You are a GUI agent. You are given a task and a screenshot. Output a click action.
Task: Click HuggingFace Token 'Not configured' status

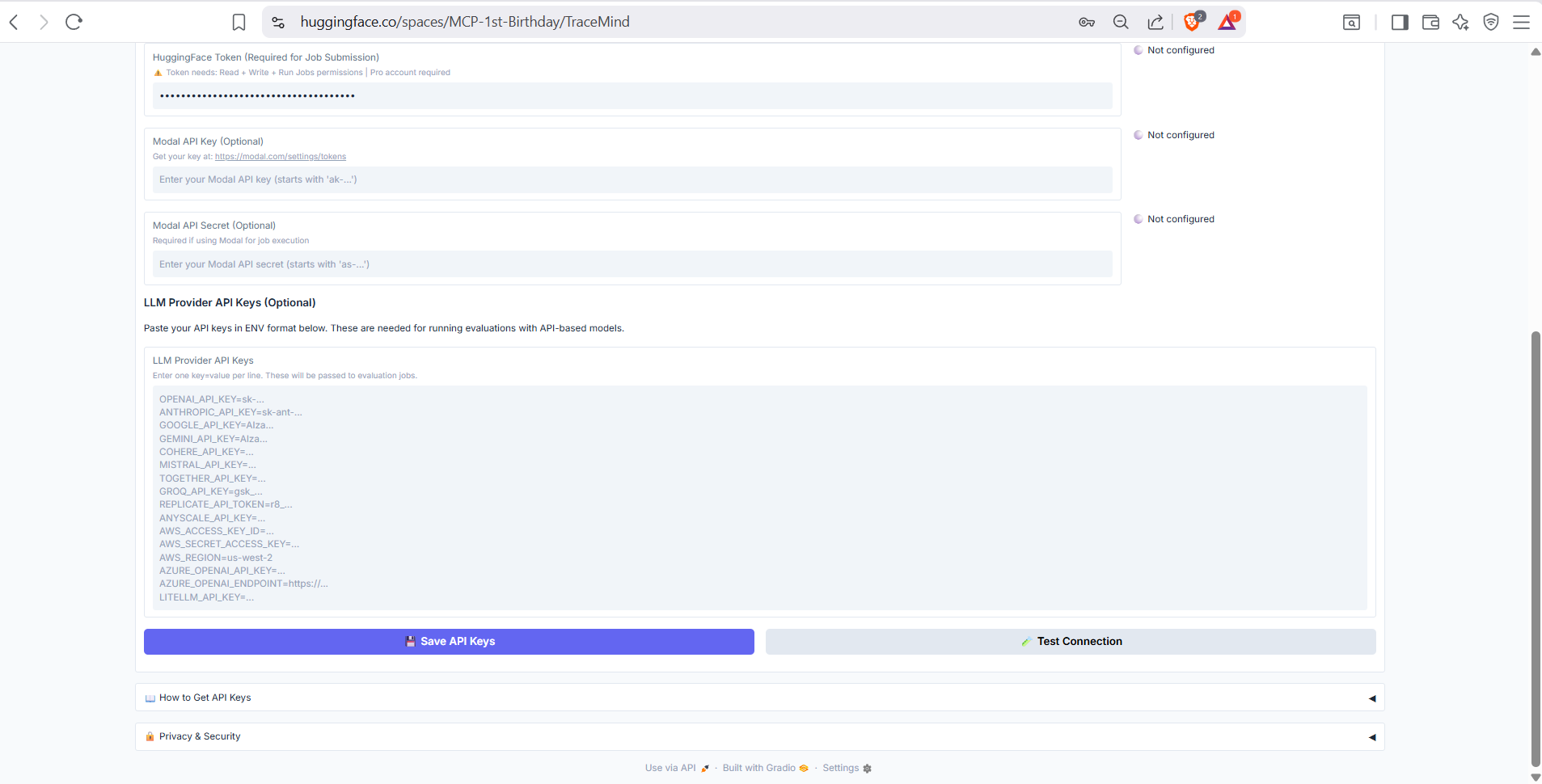coord(1174,50)
